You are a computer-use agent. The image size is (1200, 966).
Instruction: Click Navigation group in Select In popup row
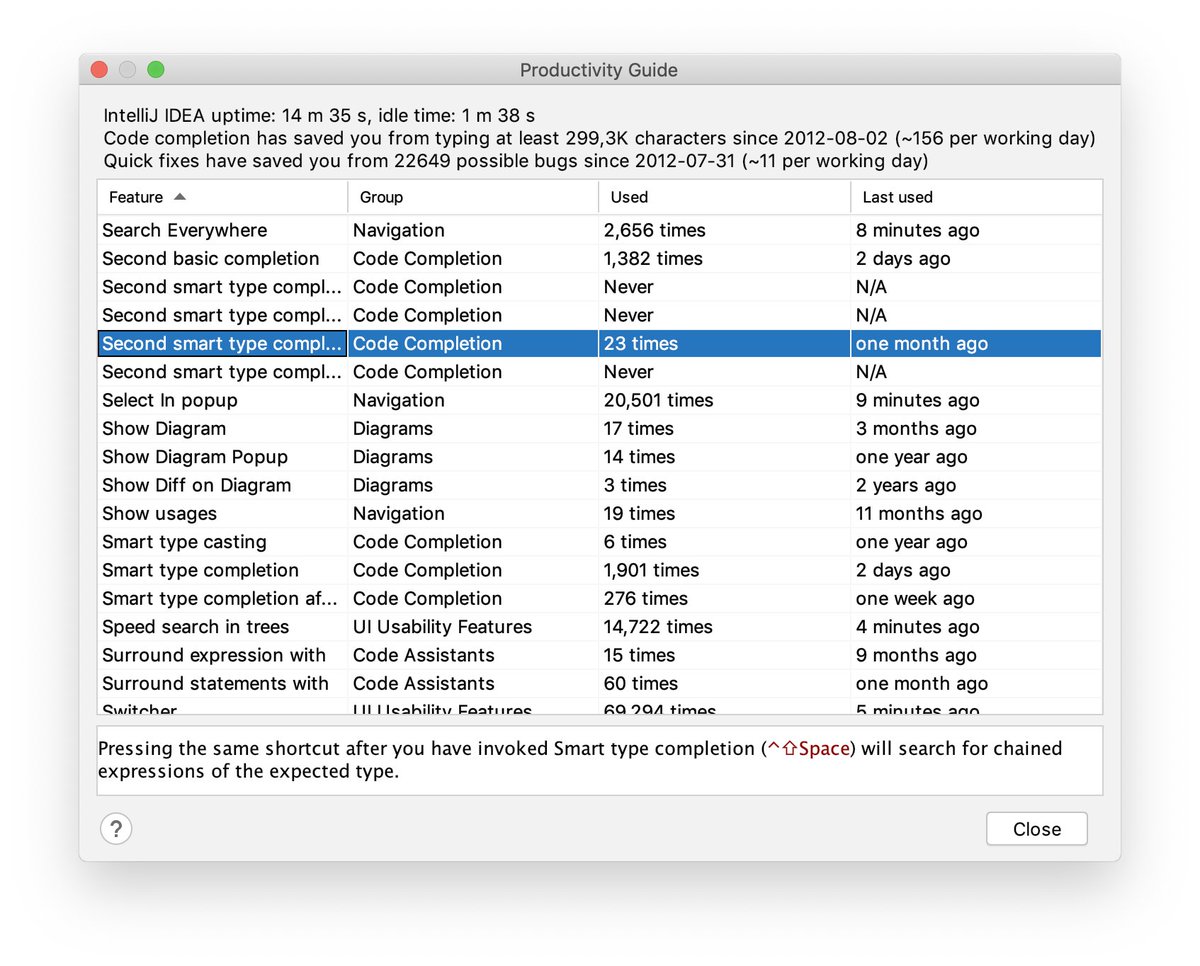click(473, 400)
